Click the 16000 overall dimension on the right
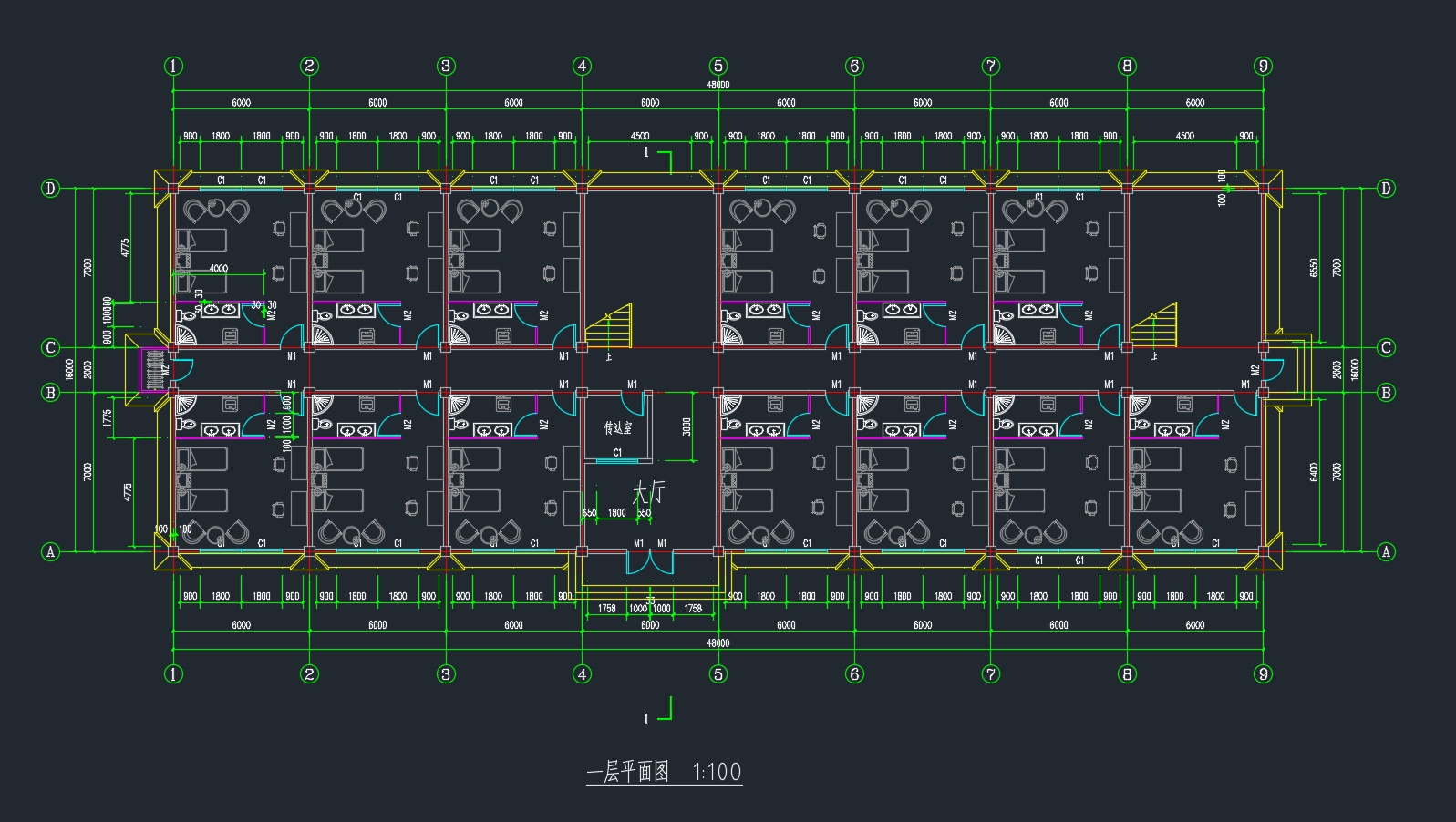Image resolution: width=1456 pixels, height=822 pixels. (x=1355, y=370)
